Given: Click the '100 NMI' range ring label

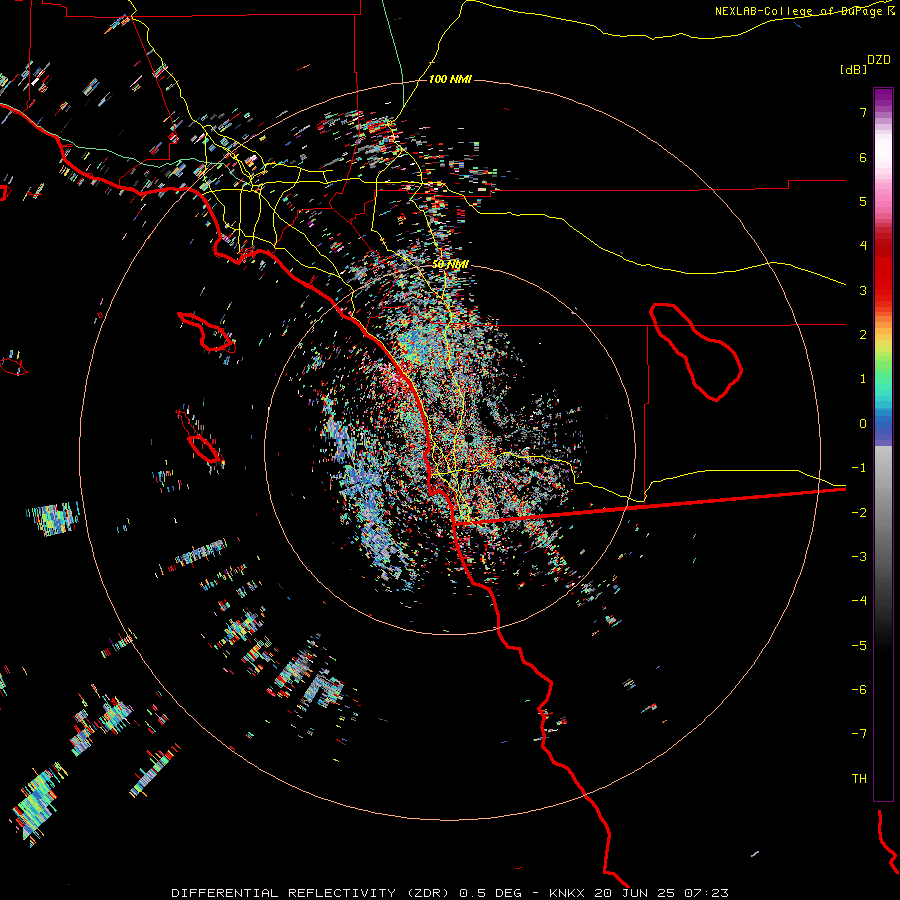Looking at the screenshot, I should (450, 79).
